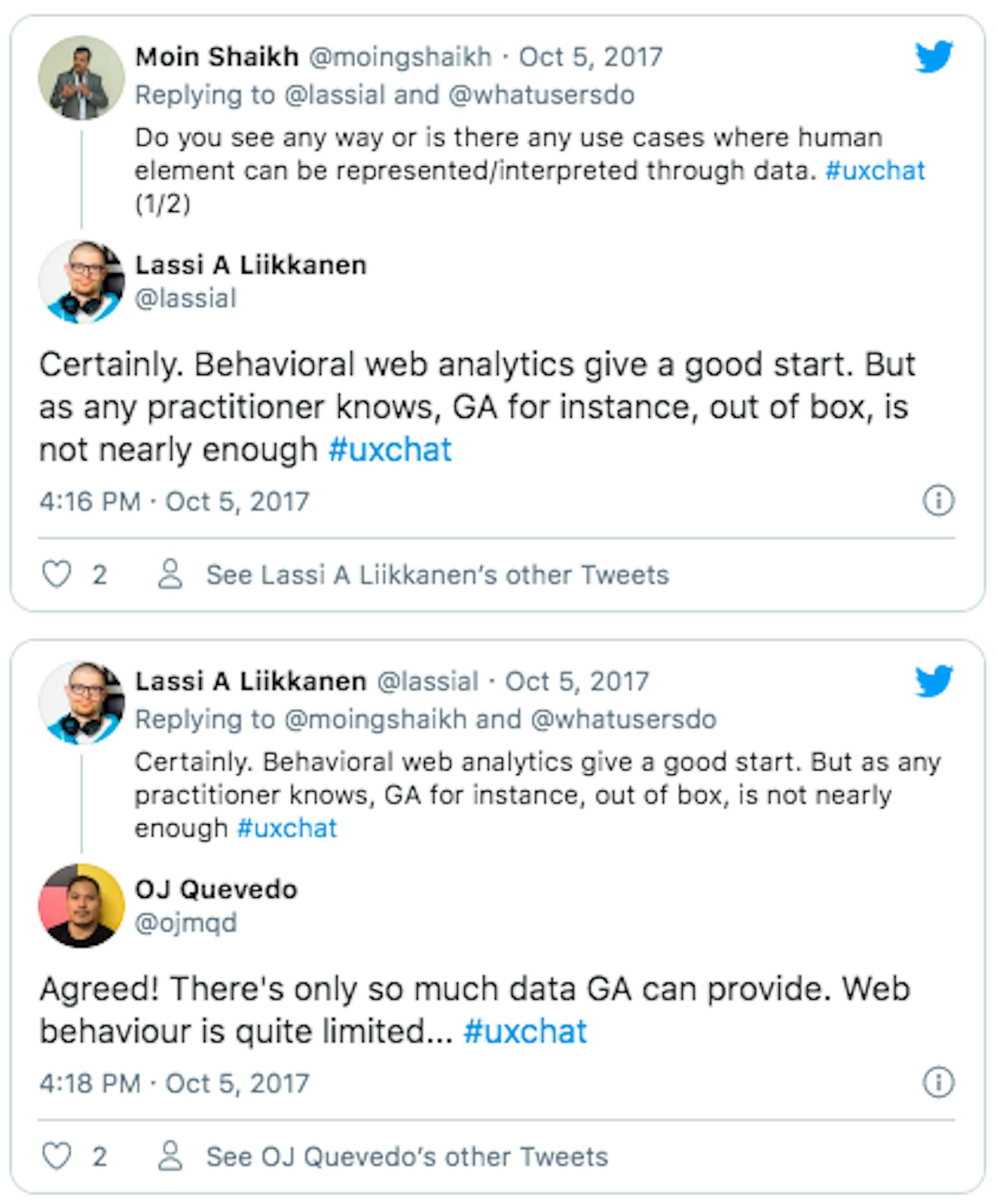Open the @moingshaikh handle at top
Viewport: 998px width, 1204px height.
(x=400, y=57)
